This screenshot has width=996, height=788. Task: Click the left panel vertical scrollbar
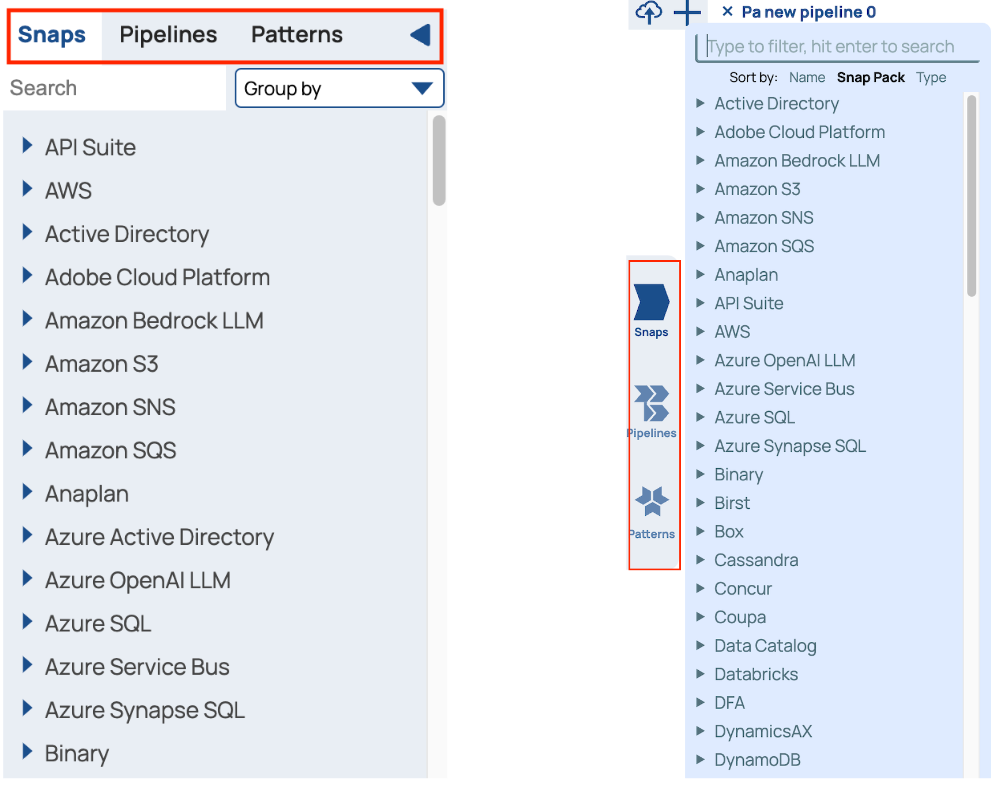tap(439, 160)
